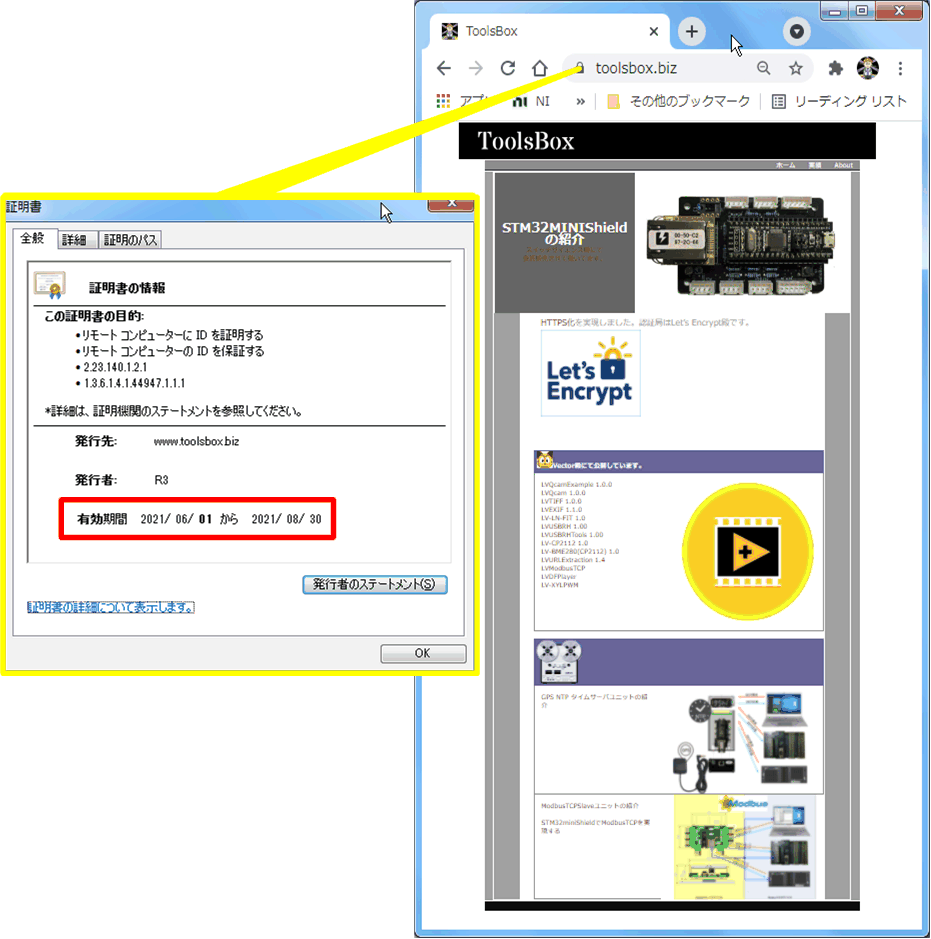Open the Chrome profile avatar
This screenshot has width=931, height=939.
868,68
